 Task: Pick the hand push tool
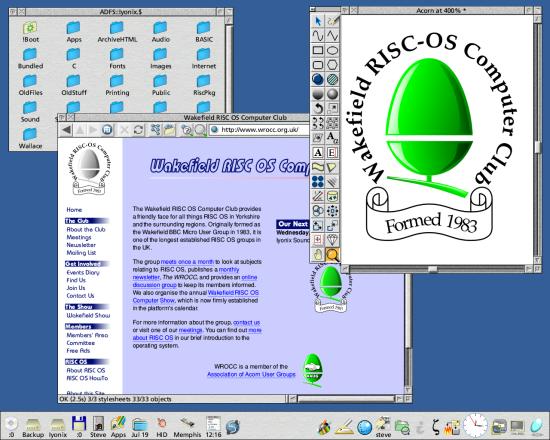318,254
